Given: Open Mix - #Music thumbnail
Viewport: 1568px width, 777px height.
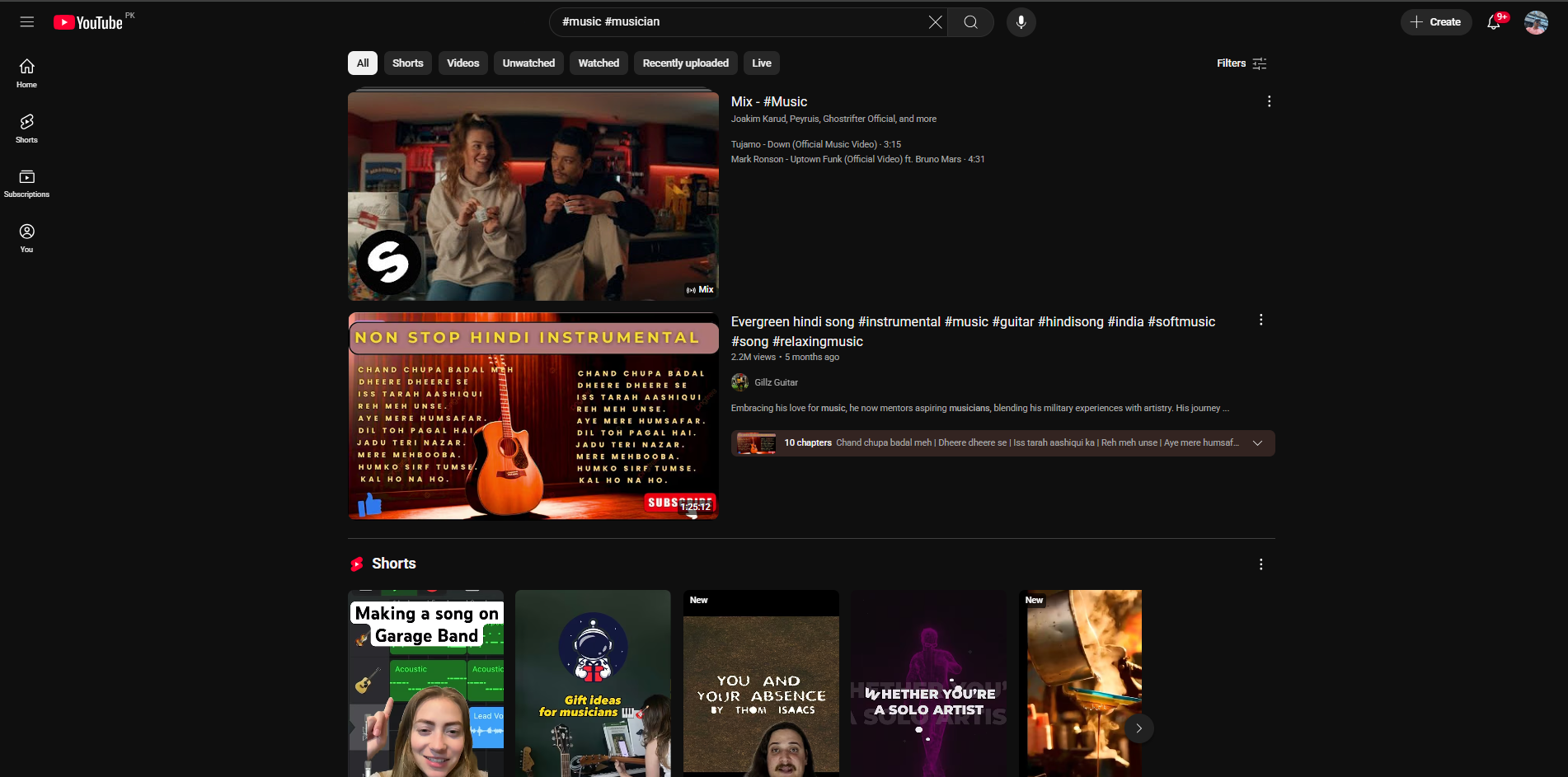Looking at the screenshot, I should [533, 196].
